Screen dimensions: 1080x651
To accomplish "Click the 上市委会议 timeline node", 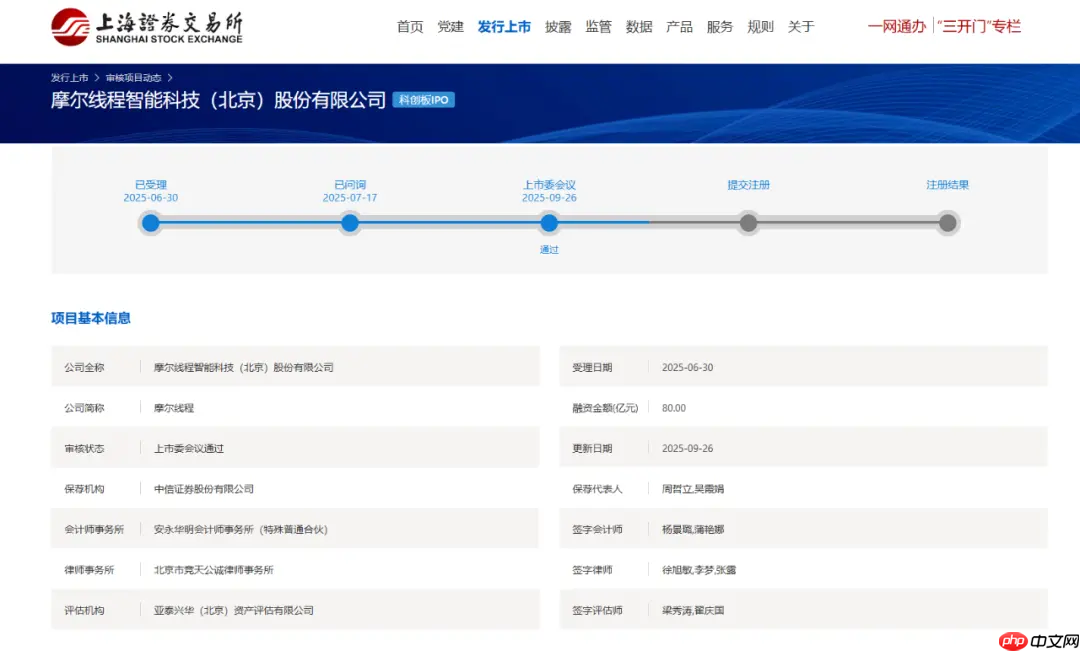I will pos(549,223).
